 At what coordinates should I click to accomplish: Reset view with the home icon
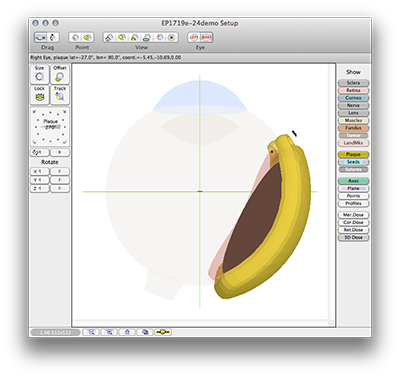pyautogui.click(x=127, y=332)
